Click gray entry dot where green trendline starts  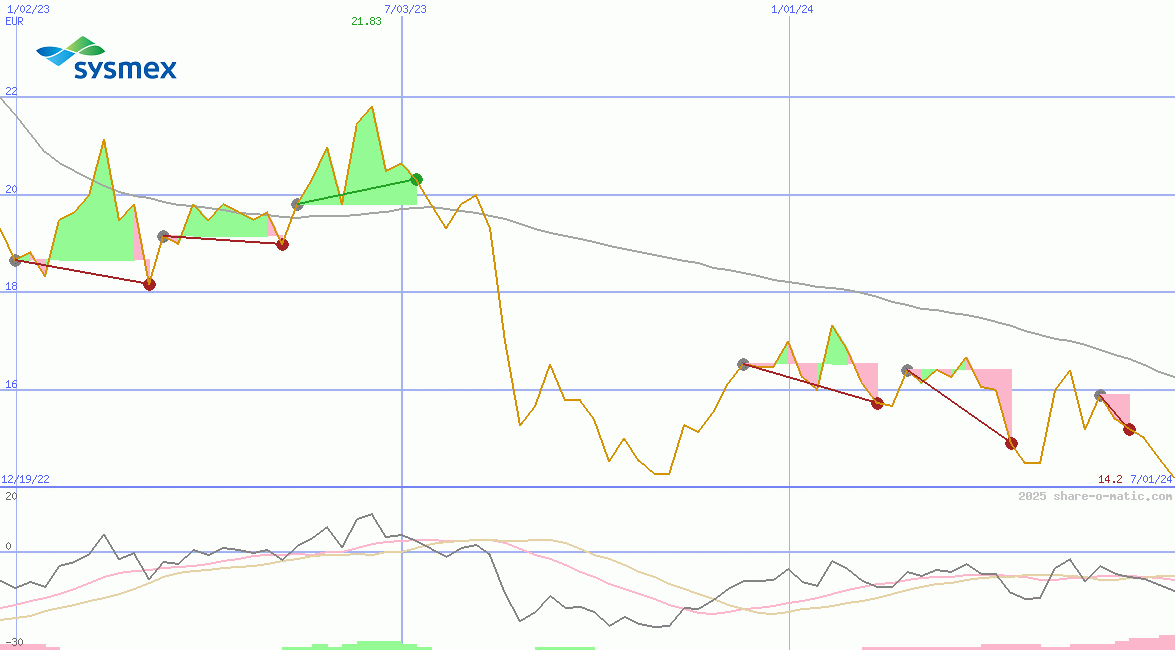pos(297,204)
